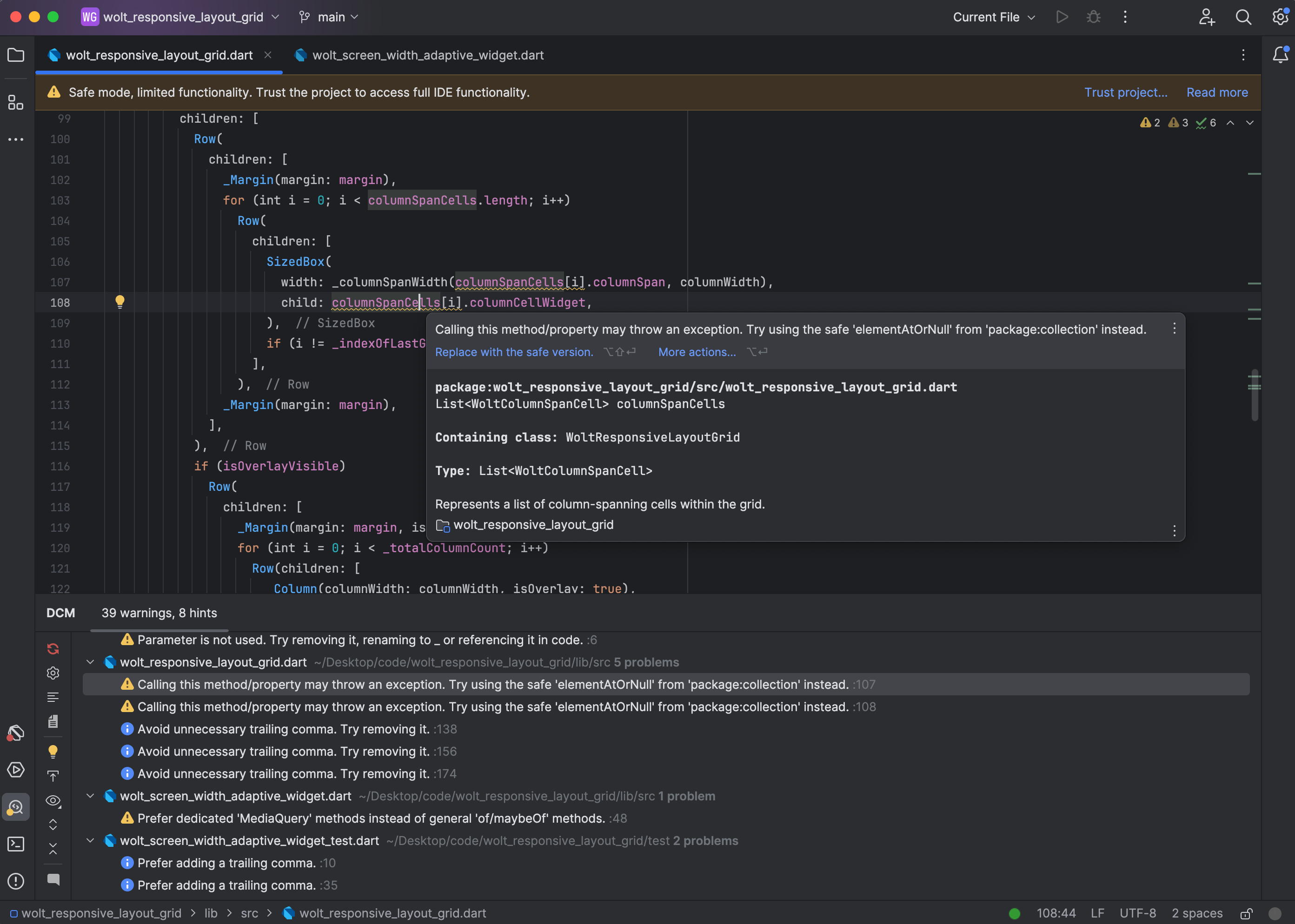Open Terminal tool window icon
This screenshot has width=1295, height=924.
[16, 844]
